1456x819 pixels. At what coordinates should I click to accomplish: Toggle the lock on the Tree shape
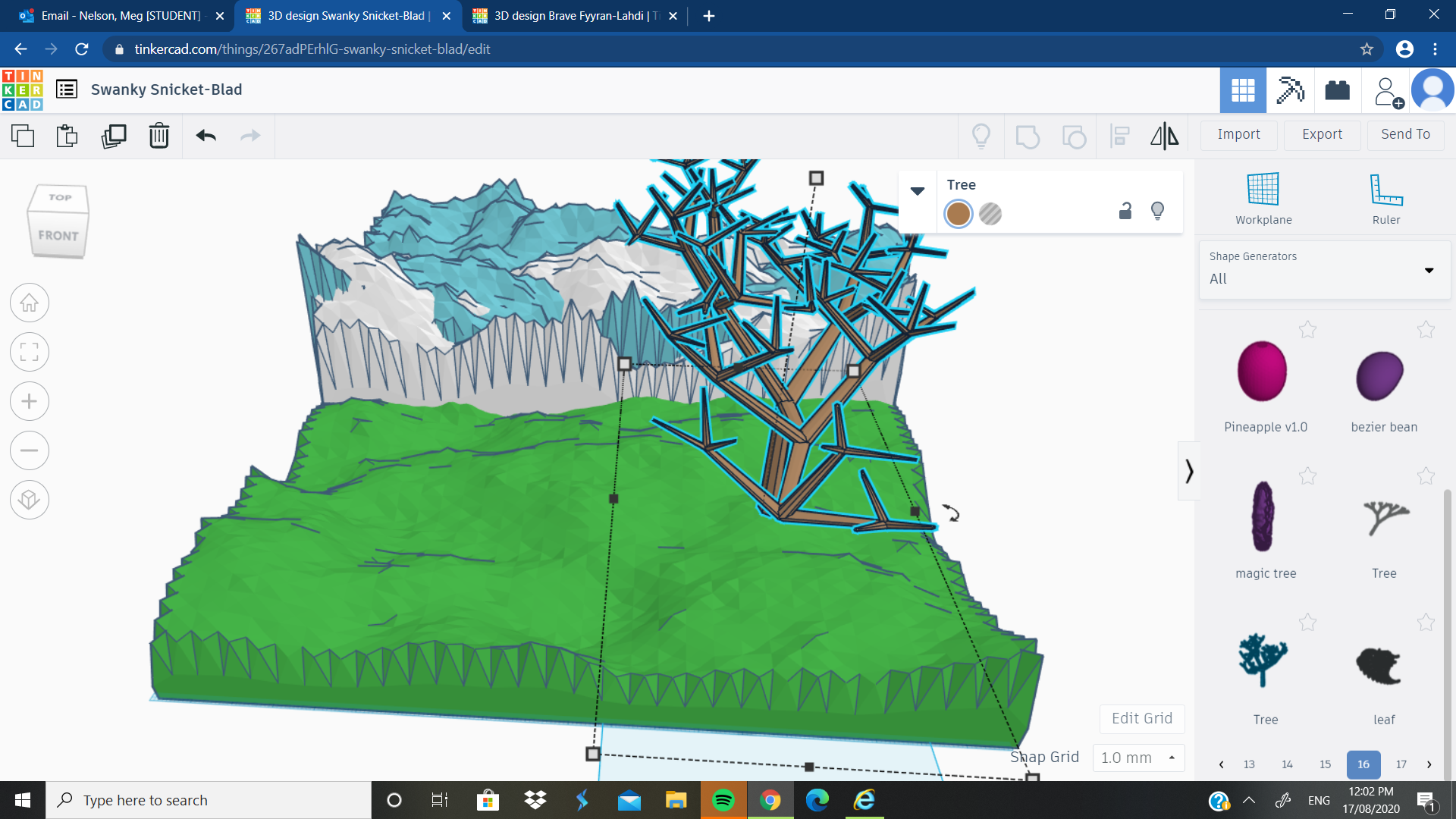coord(1125,212)
